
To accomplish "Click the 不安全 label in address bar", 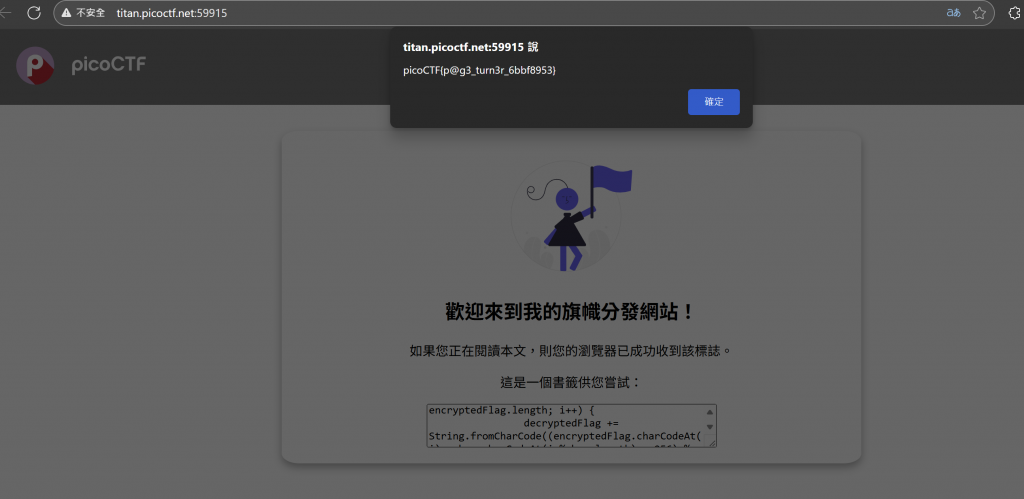I will pyautogui.click(x=91, y=13).
